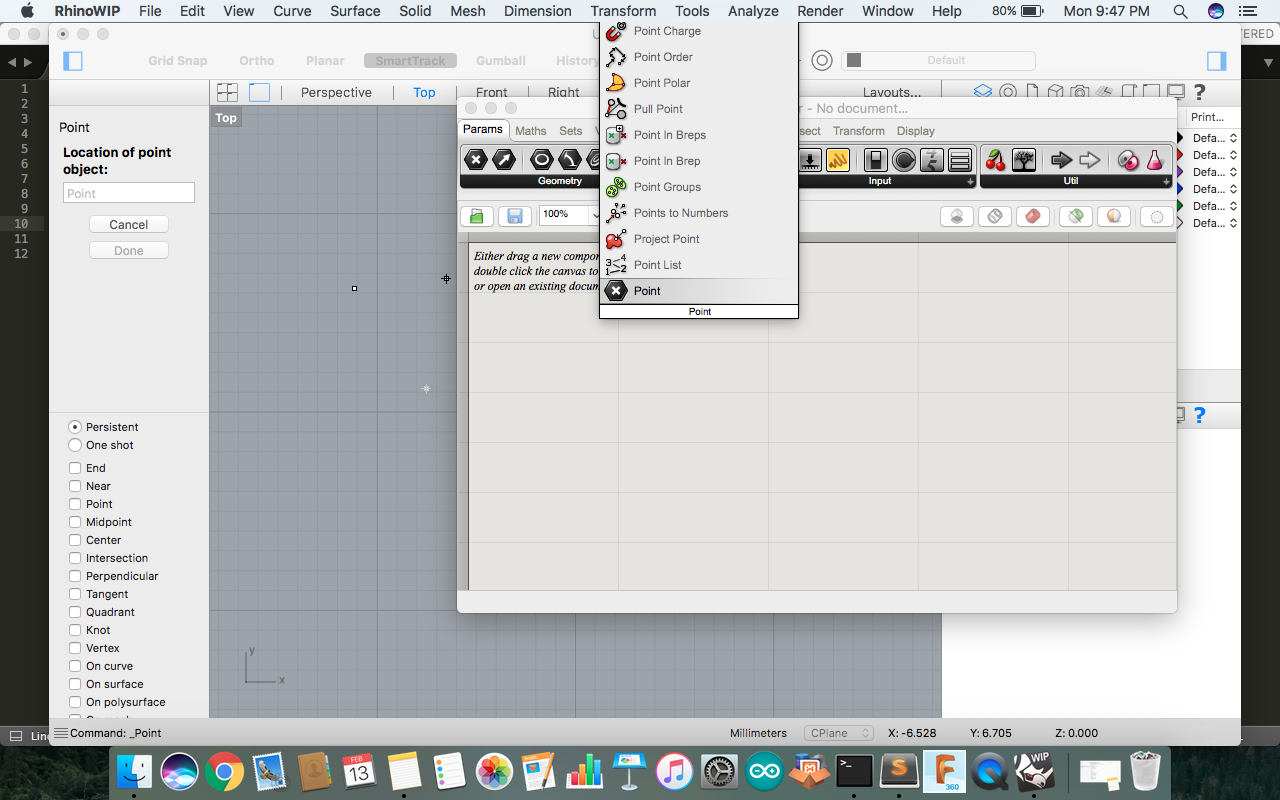Open file with green folder icon in Grasshopper
The image size is (1280, 800).
[477, 216]
